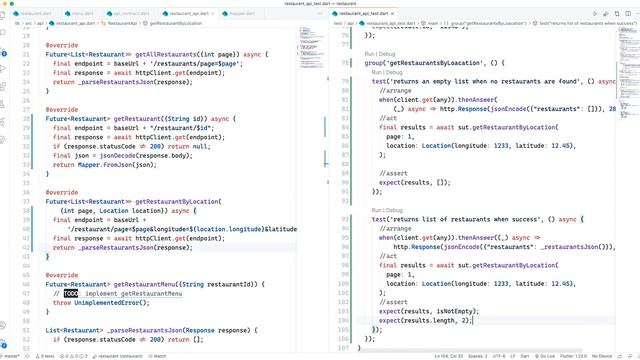Click Debug above 'returns an empty list' test
This screenshot has width=640, height=360.
pos(394,72)
